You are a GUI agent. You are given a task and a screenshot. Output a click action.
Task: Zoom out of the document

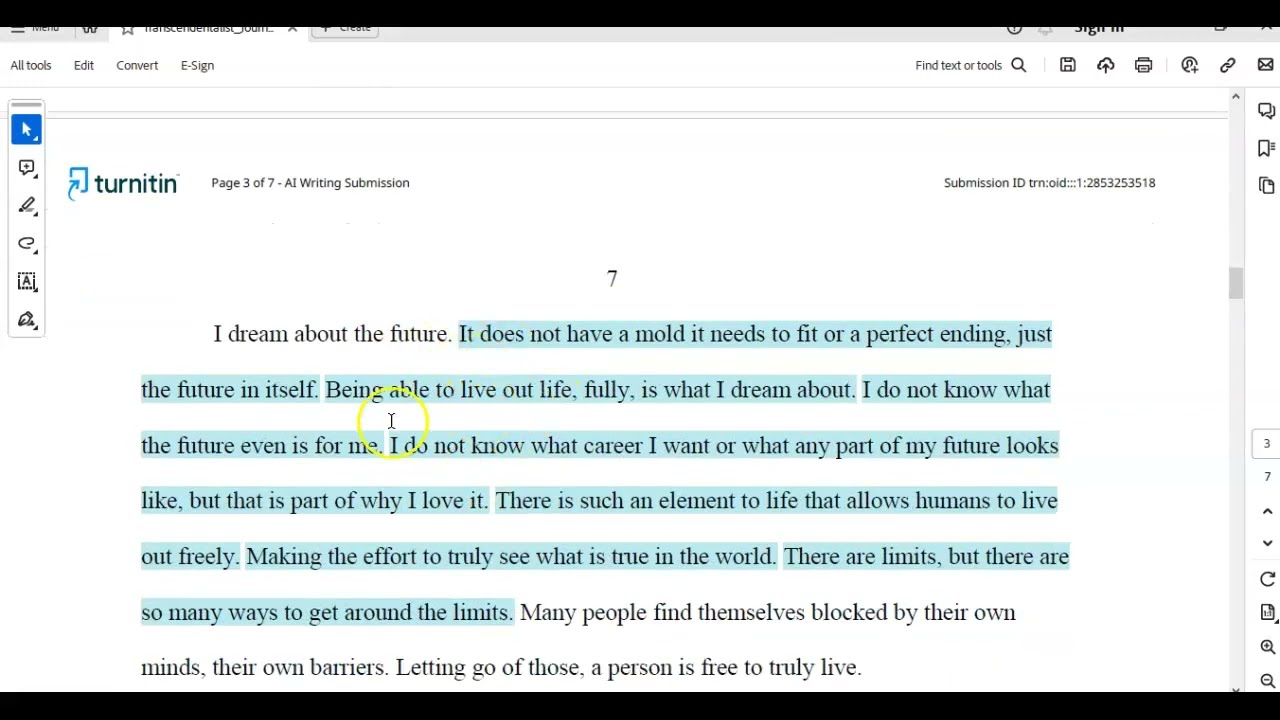[x=1267, y=680]
